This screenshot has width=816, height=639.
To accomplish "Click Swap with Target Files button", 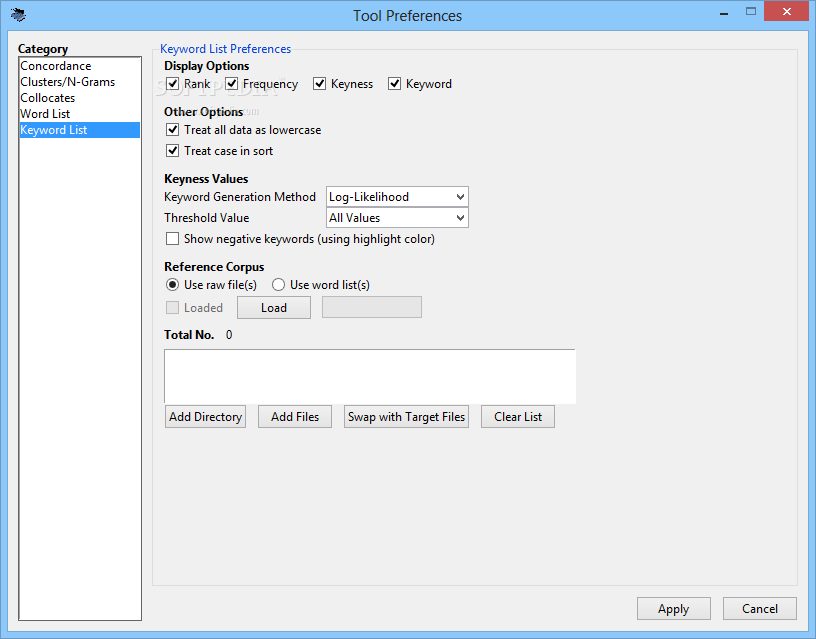I will tap(406, 417).
